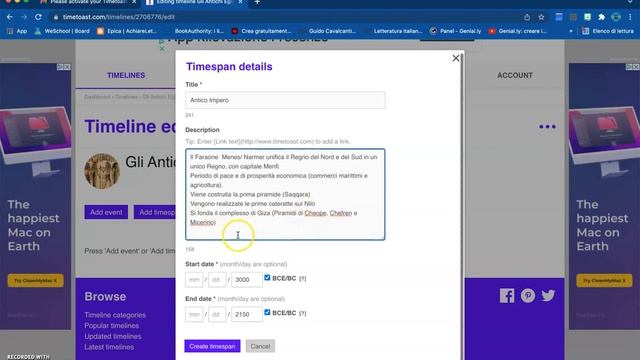Click the address bar URL timetoast.com

118,17
